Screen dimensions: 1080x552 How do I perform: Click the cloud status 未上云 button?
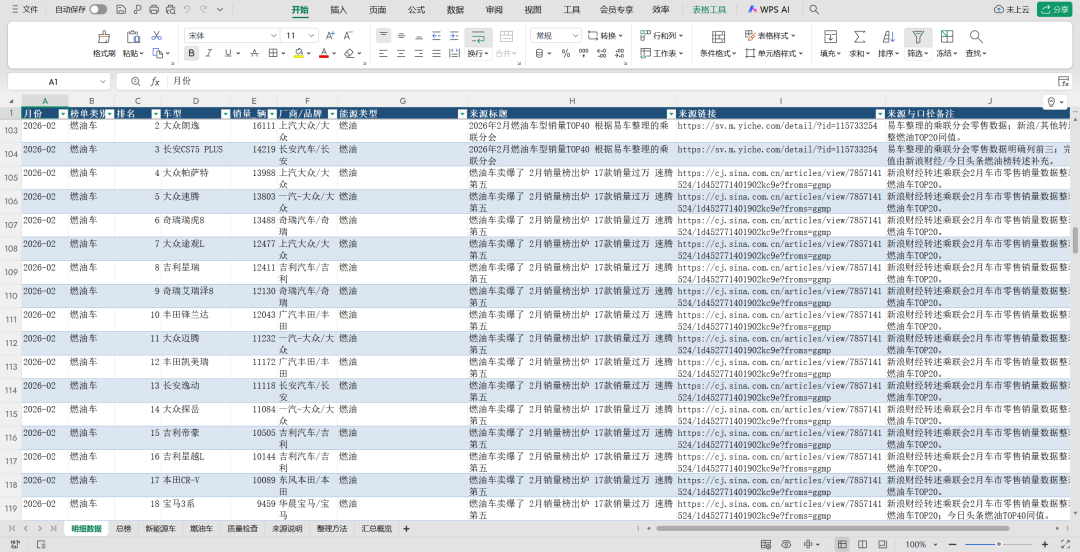(x=1011, y=10)
